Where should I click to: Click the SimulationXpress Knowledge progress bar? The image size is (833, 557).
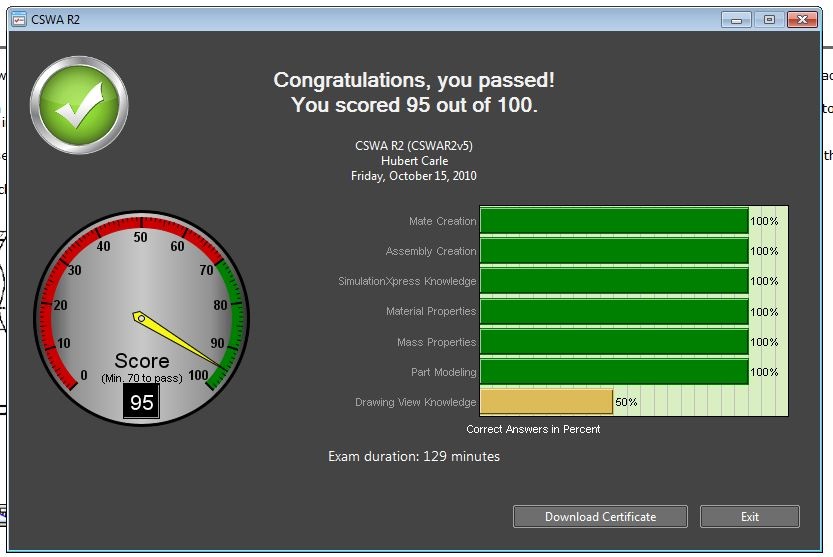pyautogui.click(x=615, y=281)
